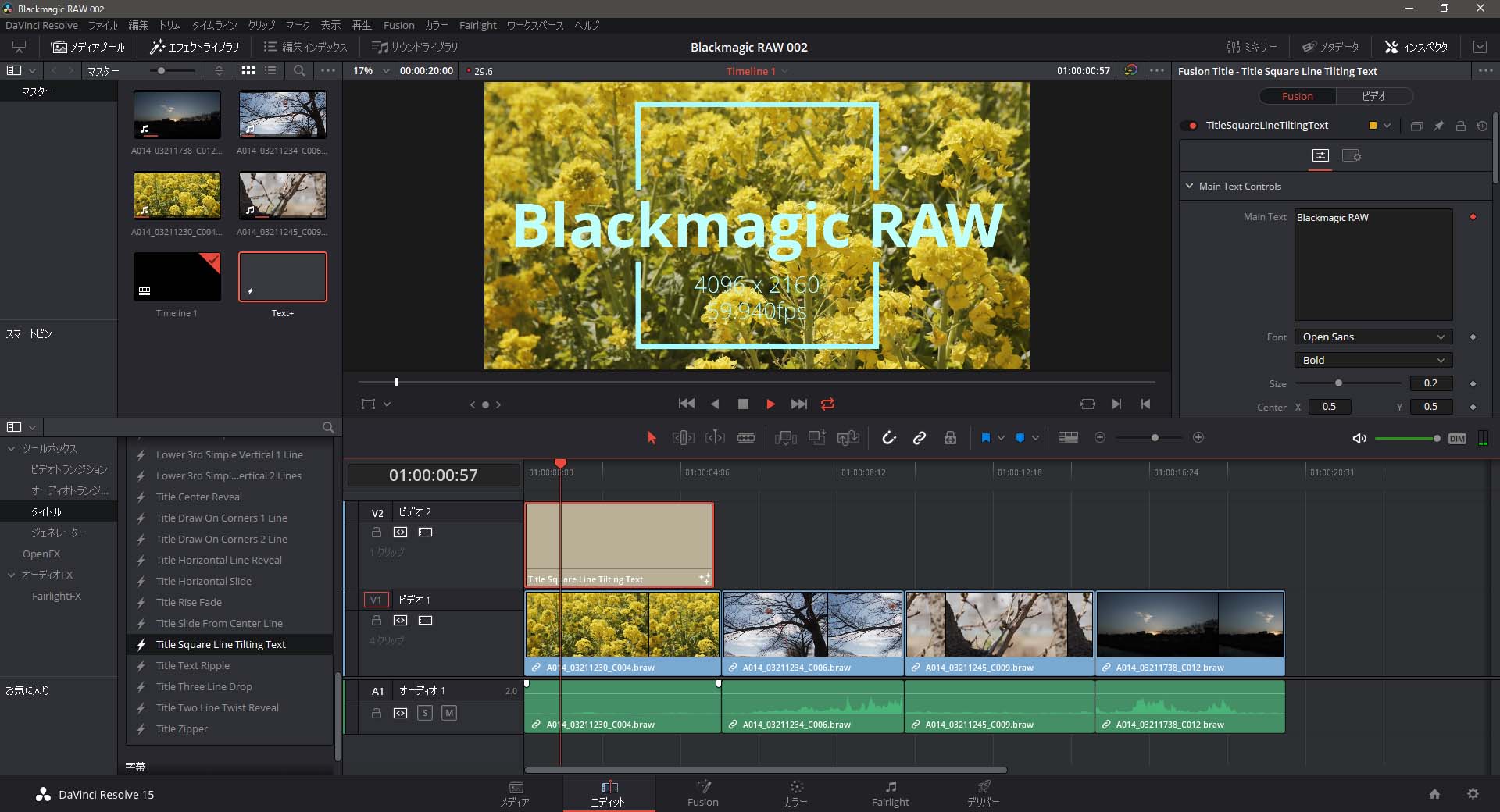Toggle the DIM audio button
Image resolution: width=1500 pixels, height=812 pixels.
[x=1457, y=439]
